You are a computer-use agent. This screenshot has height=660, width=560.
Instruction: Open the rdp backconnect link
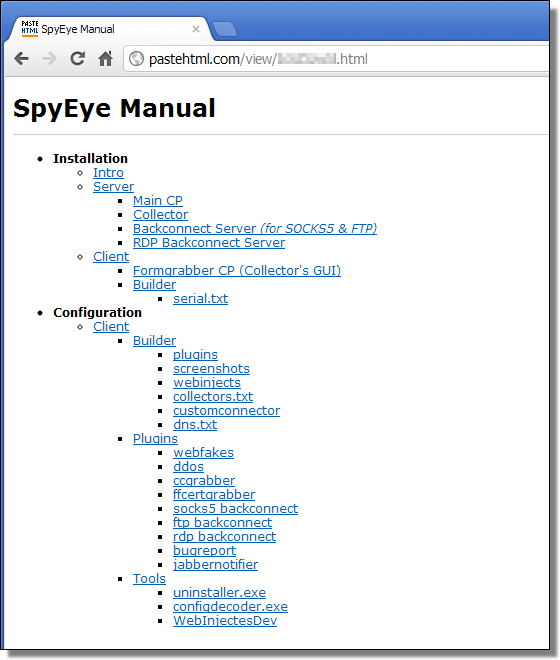pos(224,536)
